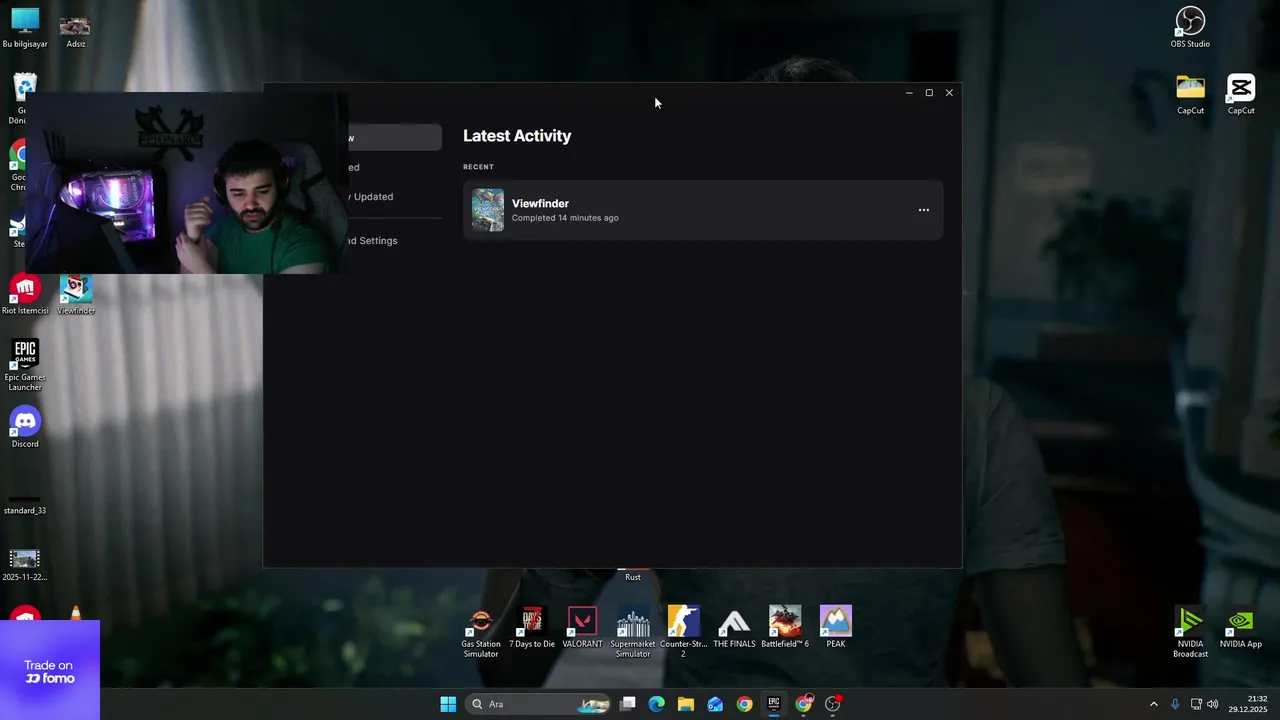Image resolution: width=1280 pixels, height=720 pixels.
Task: Open File Explorer from the taskbar
Action: tap(686, 704)
